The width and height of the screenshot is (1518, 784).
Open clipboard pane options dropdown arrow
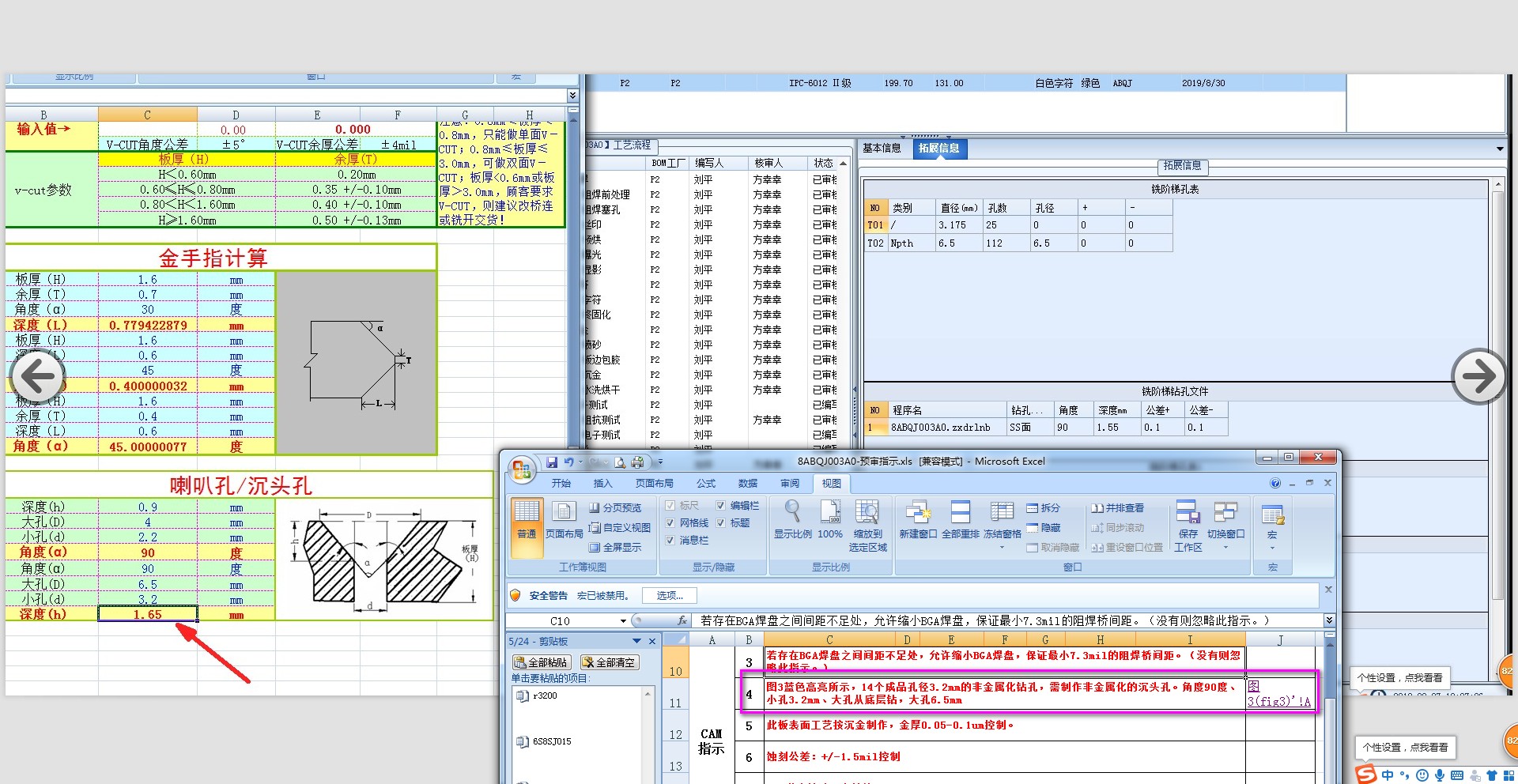click(x=636, y=641)
